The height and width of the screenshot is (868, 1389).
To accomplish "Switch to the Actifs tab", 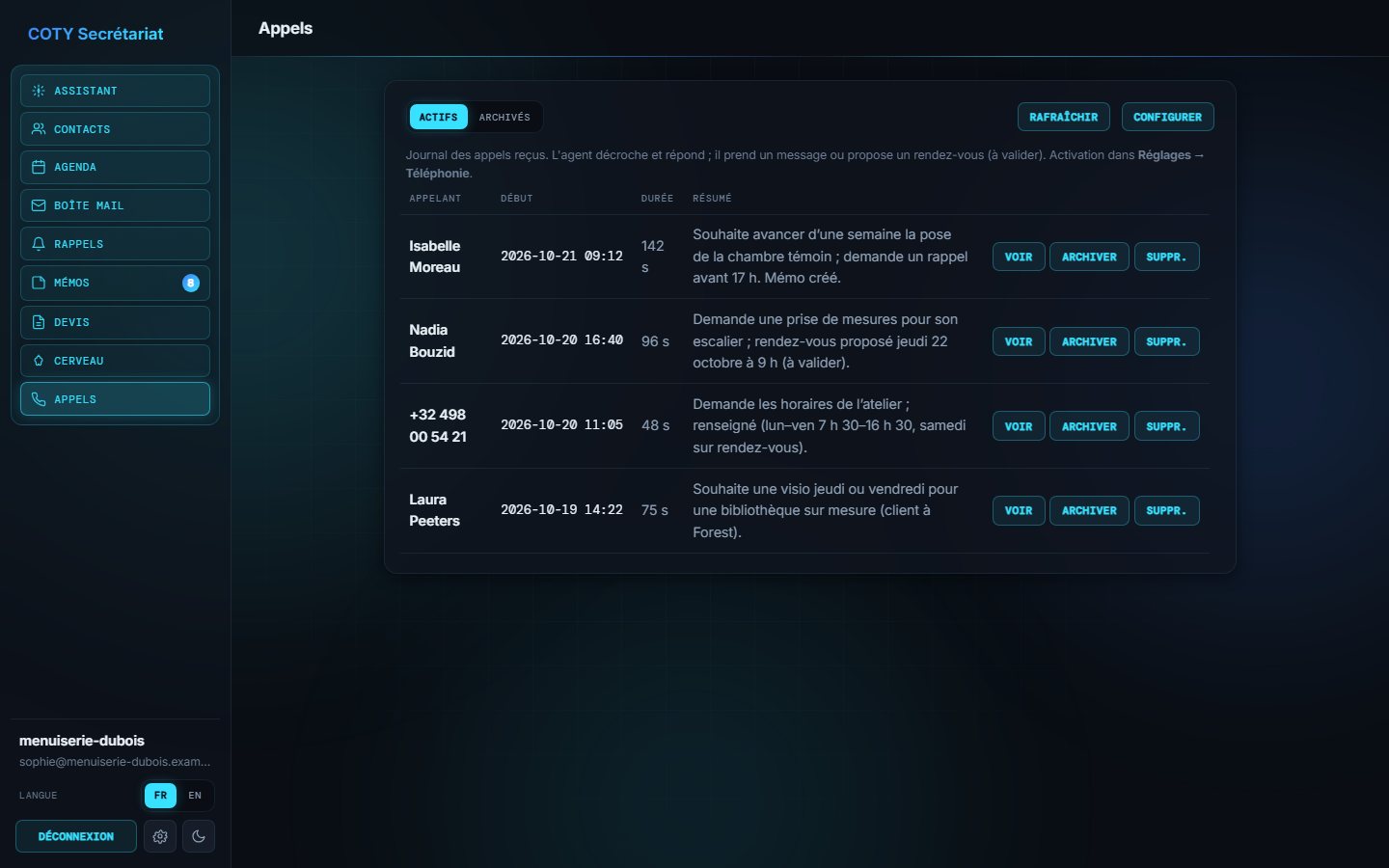I will 438,117.
